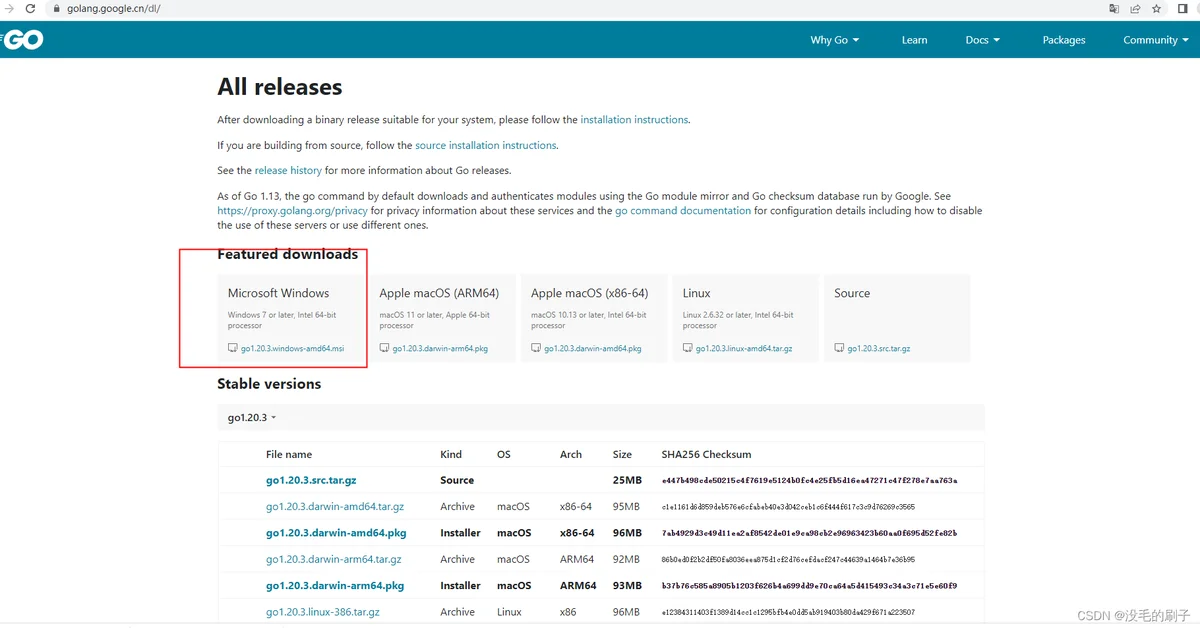Viewport: 1200px width, 628px height.
Task: Click go1.20.3.src.tar.gz in the table
Action: click(311, 481)
